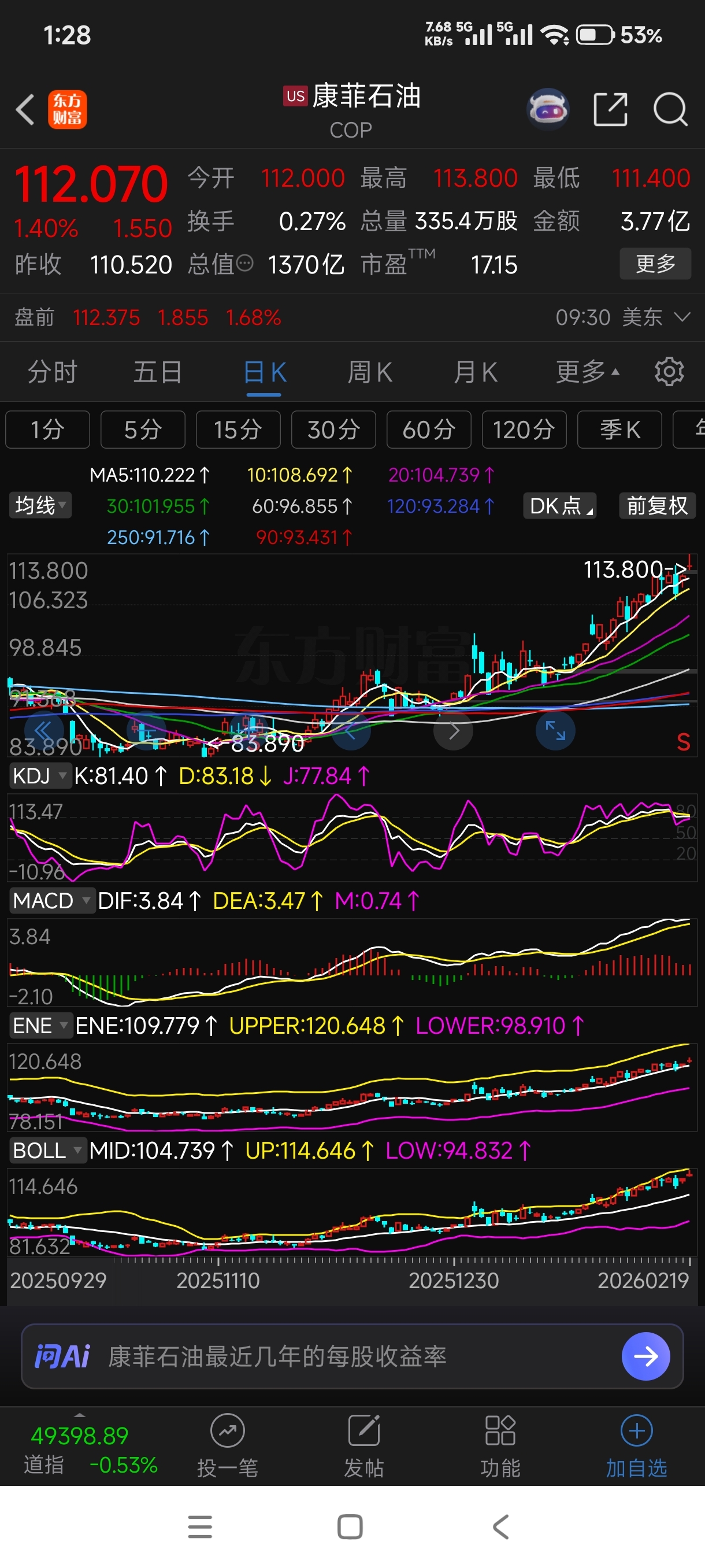The image size is (705, 1568).
Task: Switch to 周K tab
Action: [370, 372]
